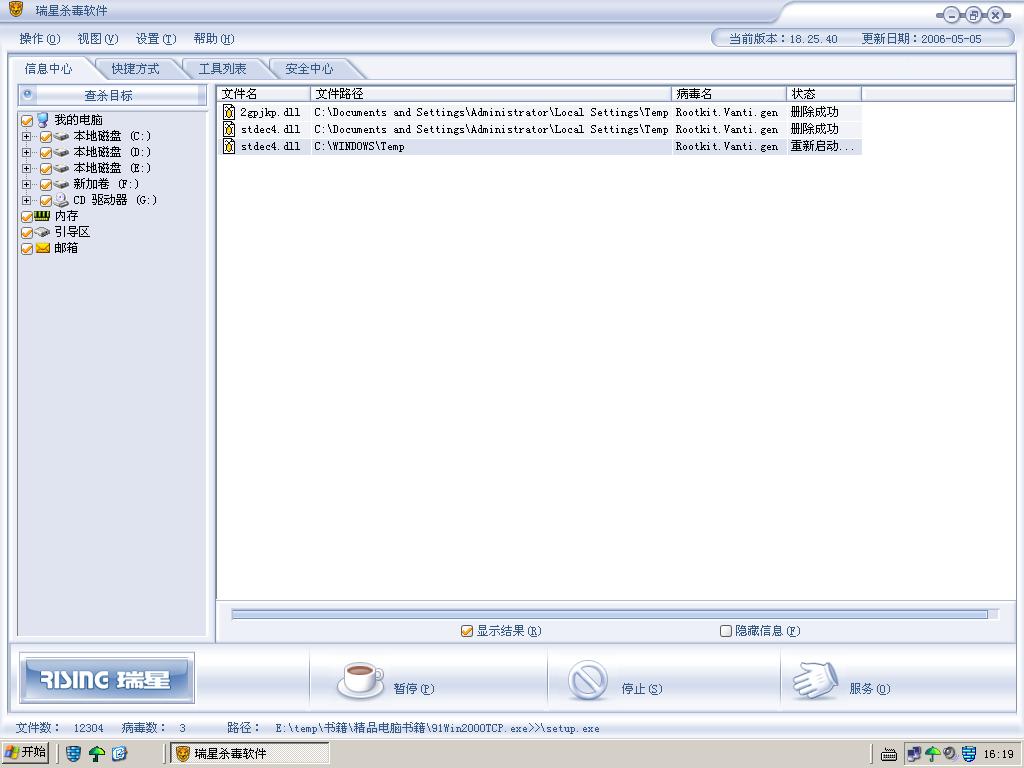Screen dimensions: 1024x768
Task: Click the prohibition sign stop icon
Action: coord(588,680)
